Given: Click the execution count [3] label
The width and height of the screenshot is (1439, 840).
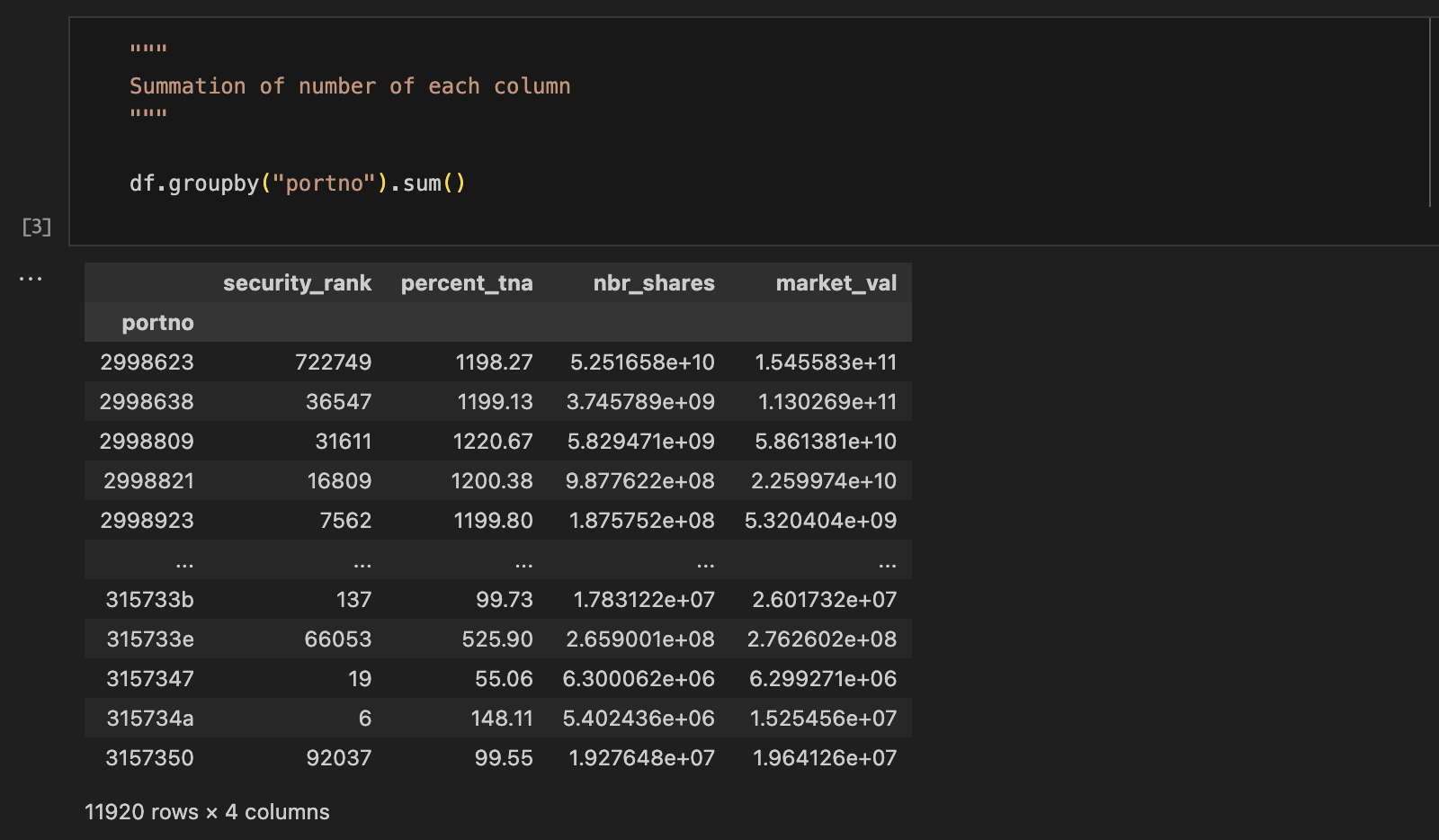Looking at the screenshot, I should pos(37,227).
